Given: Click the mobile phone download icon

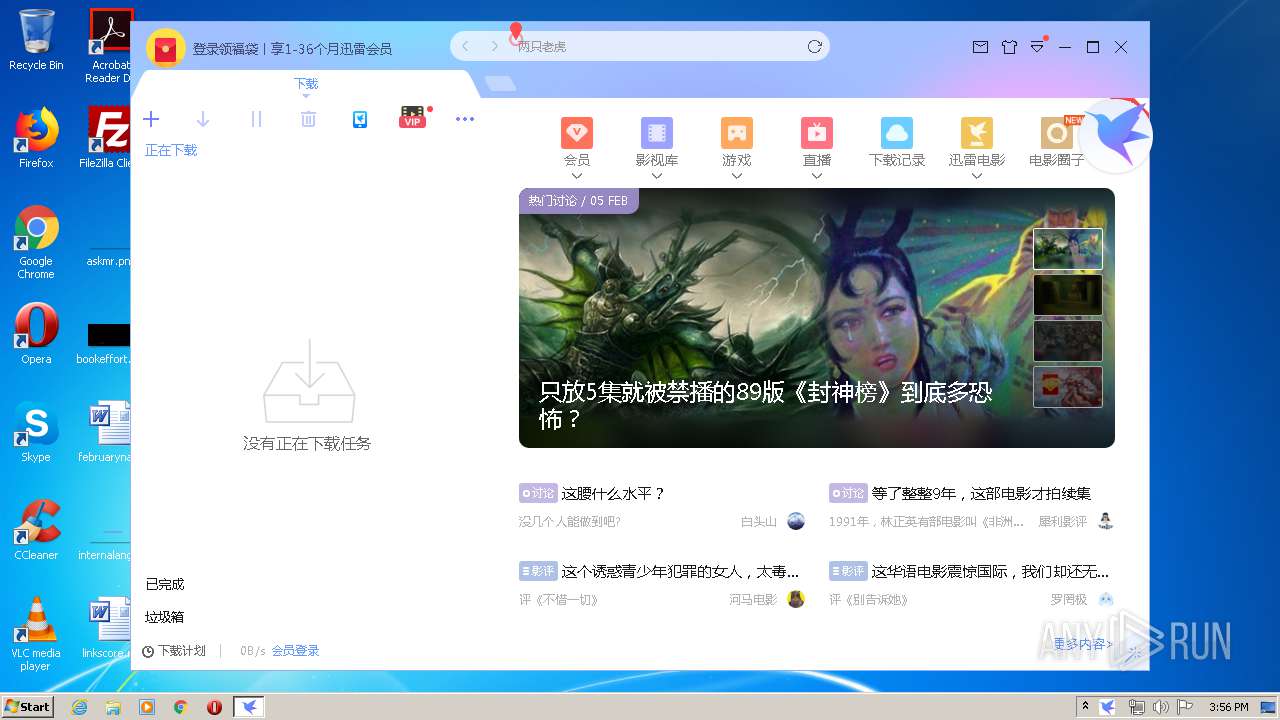Looking at the screenshot, I should coord(360,119).
